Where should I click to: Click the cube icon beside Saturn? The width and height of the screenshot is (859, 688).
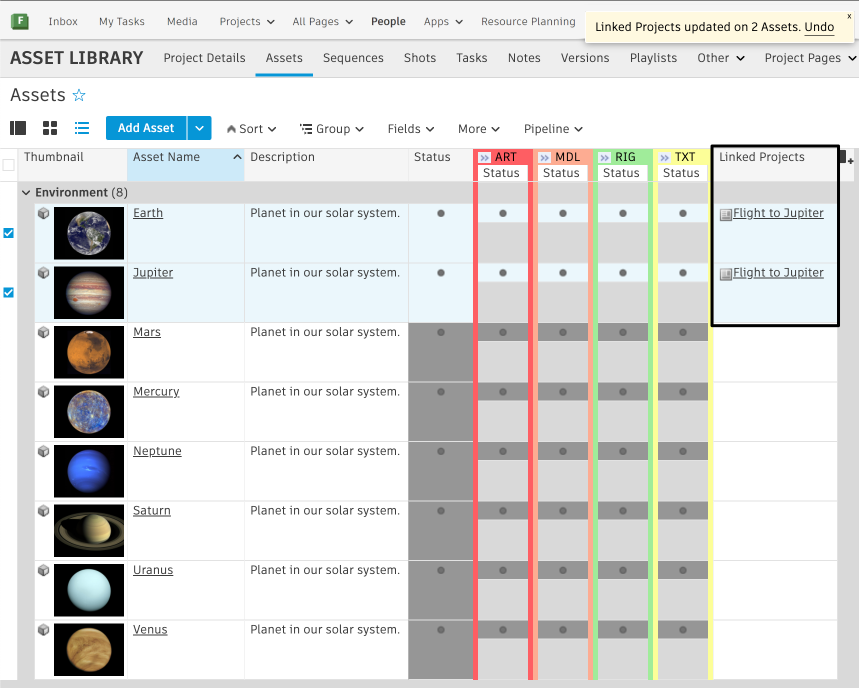pyautogui.click(x=43, y=511)
